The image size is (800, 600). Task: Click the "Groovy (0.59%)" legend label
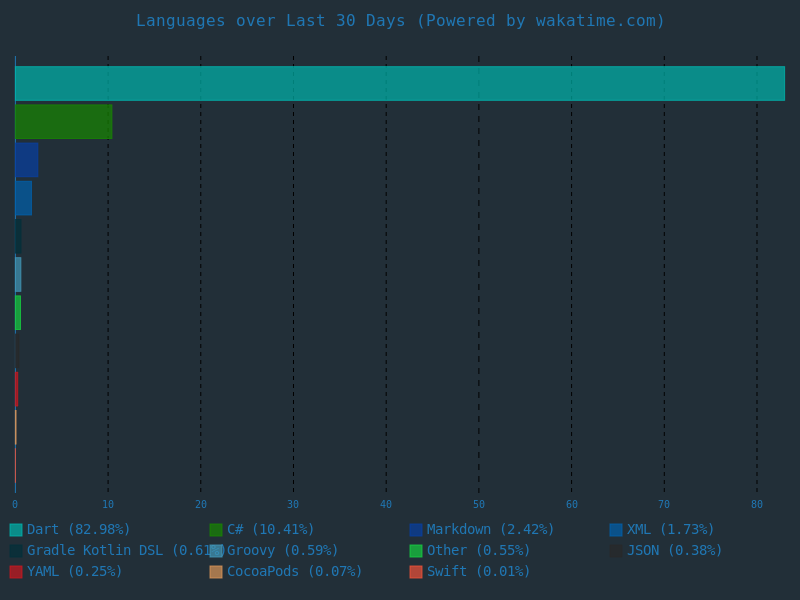[283, 551]
